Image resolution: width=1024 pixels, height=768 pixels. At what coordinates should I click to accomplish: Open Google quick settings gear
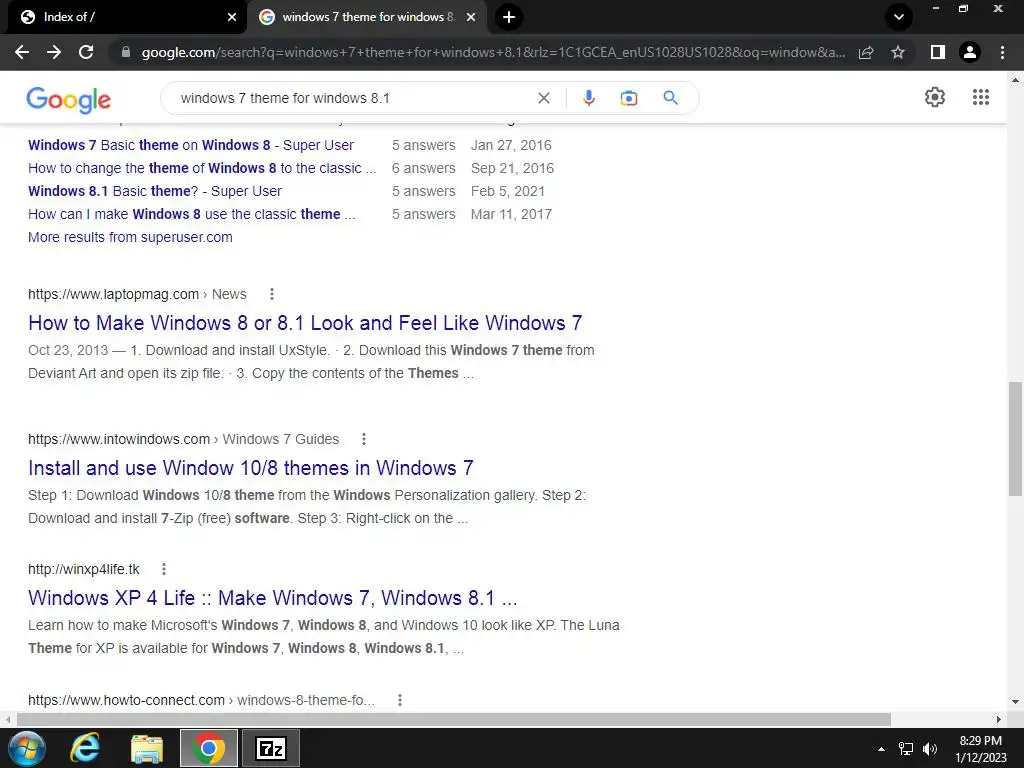click(x=935, y=97)
